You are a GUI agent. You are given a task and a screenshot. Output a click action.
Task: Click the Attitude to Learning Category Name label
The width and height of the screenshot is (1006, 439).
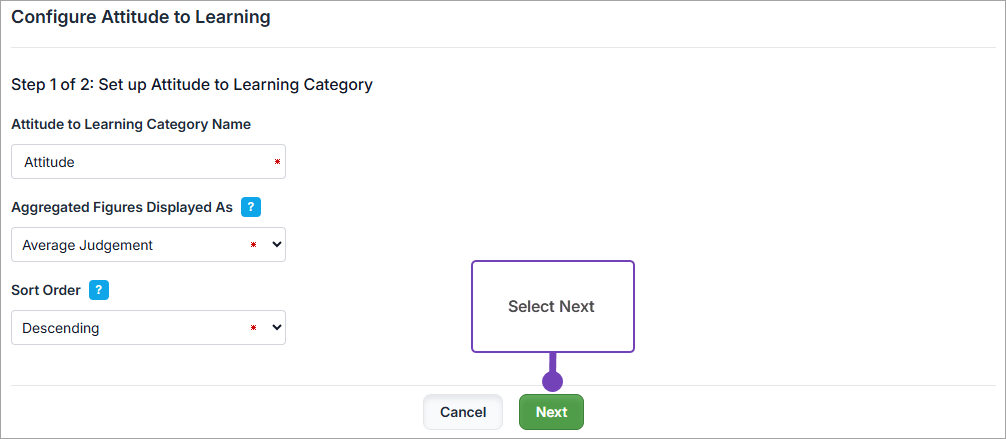click(131, 124)
